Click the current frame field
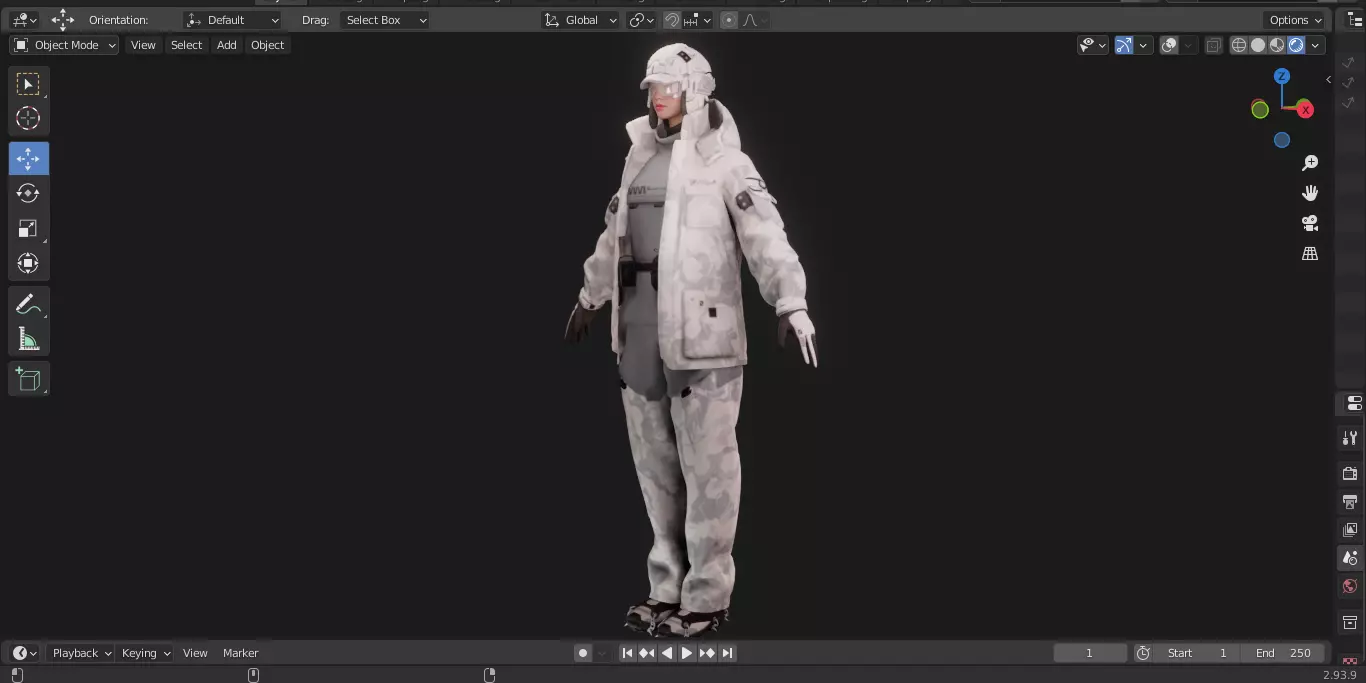 click(1090, 653)
